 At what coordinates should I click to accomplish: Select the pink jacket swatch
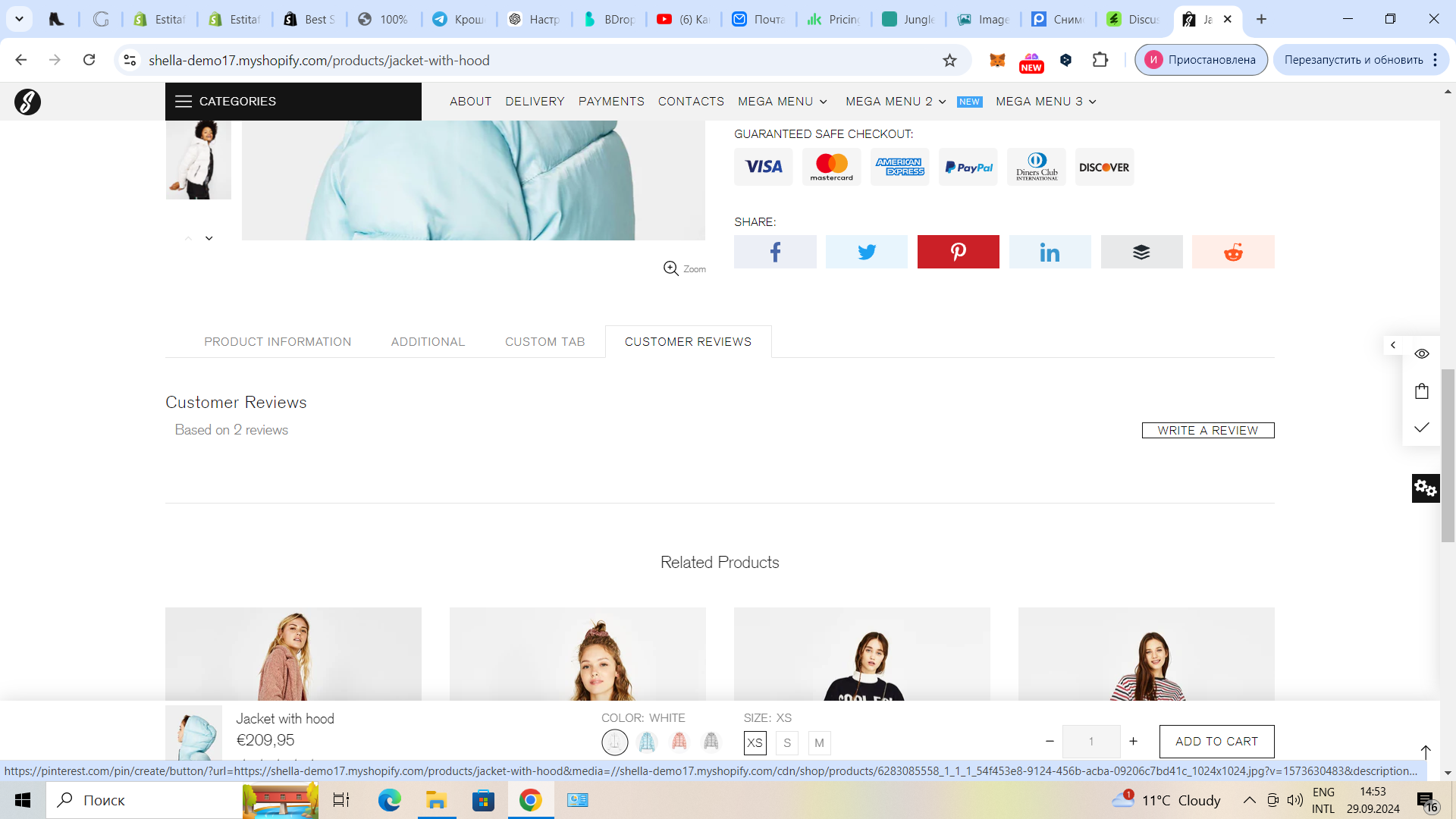pos(679,741)
